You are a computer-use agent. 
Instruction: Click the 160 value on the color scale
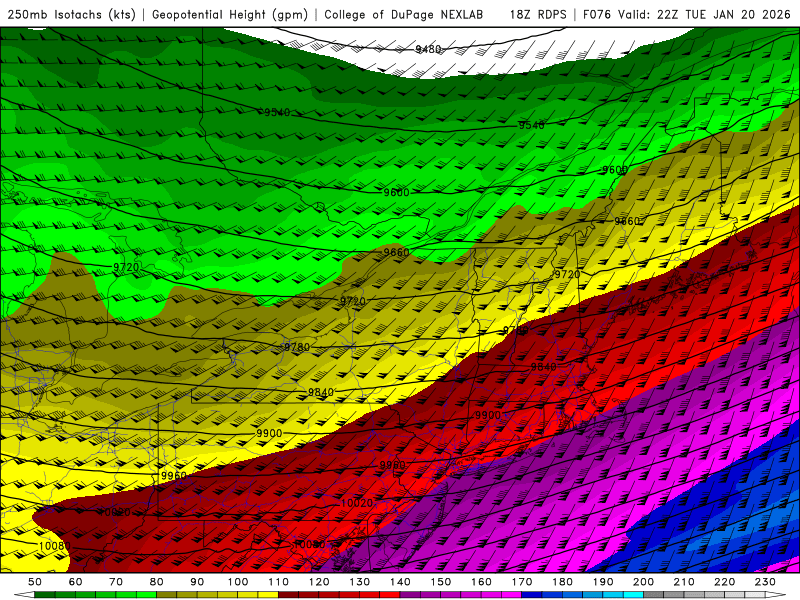[481, 582]
